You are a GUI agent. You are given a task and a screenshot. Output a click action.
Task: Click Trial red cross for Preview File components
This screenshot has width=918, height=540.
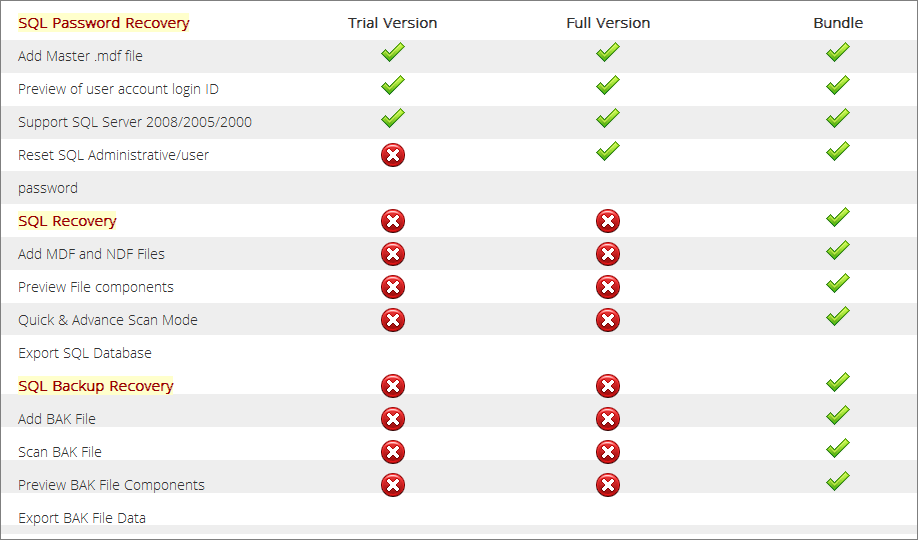(x=393, y=287)
